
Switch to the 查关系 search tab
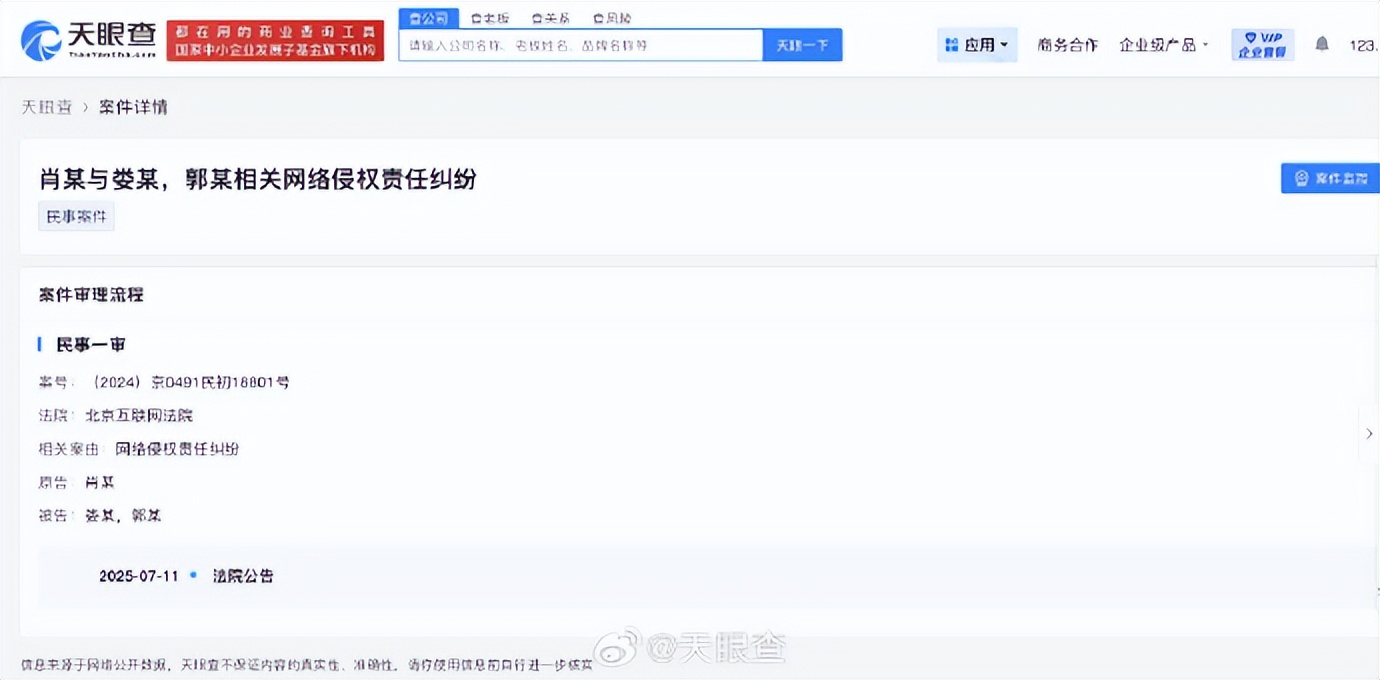coord(551,18)
